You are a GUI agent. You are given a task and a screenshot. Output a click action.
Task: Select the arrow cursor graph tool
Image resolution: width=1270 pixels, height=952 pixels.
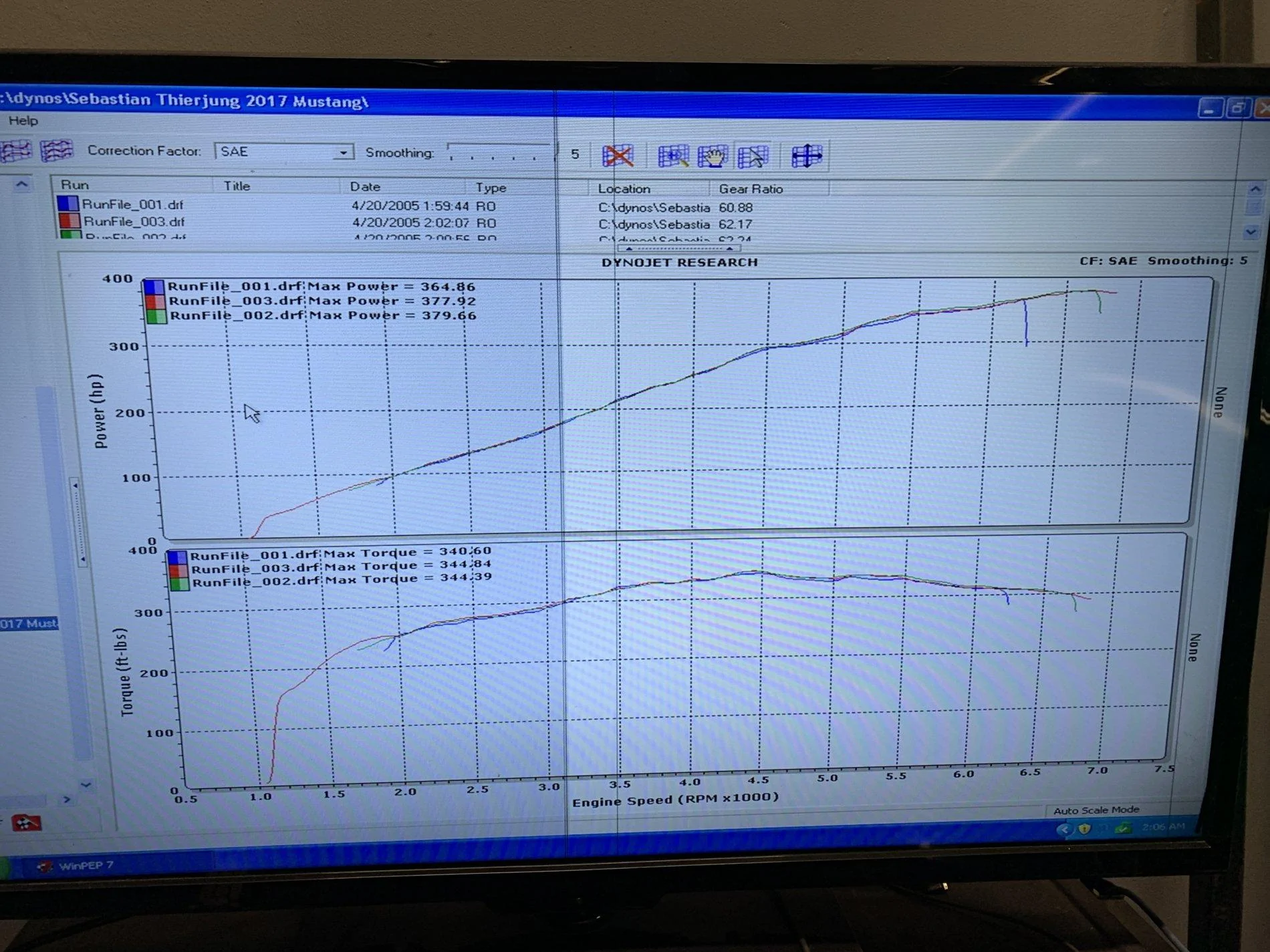point(753,157)
